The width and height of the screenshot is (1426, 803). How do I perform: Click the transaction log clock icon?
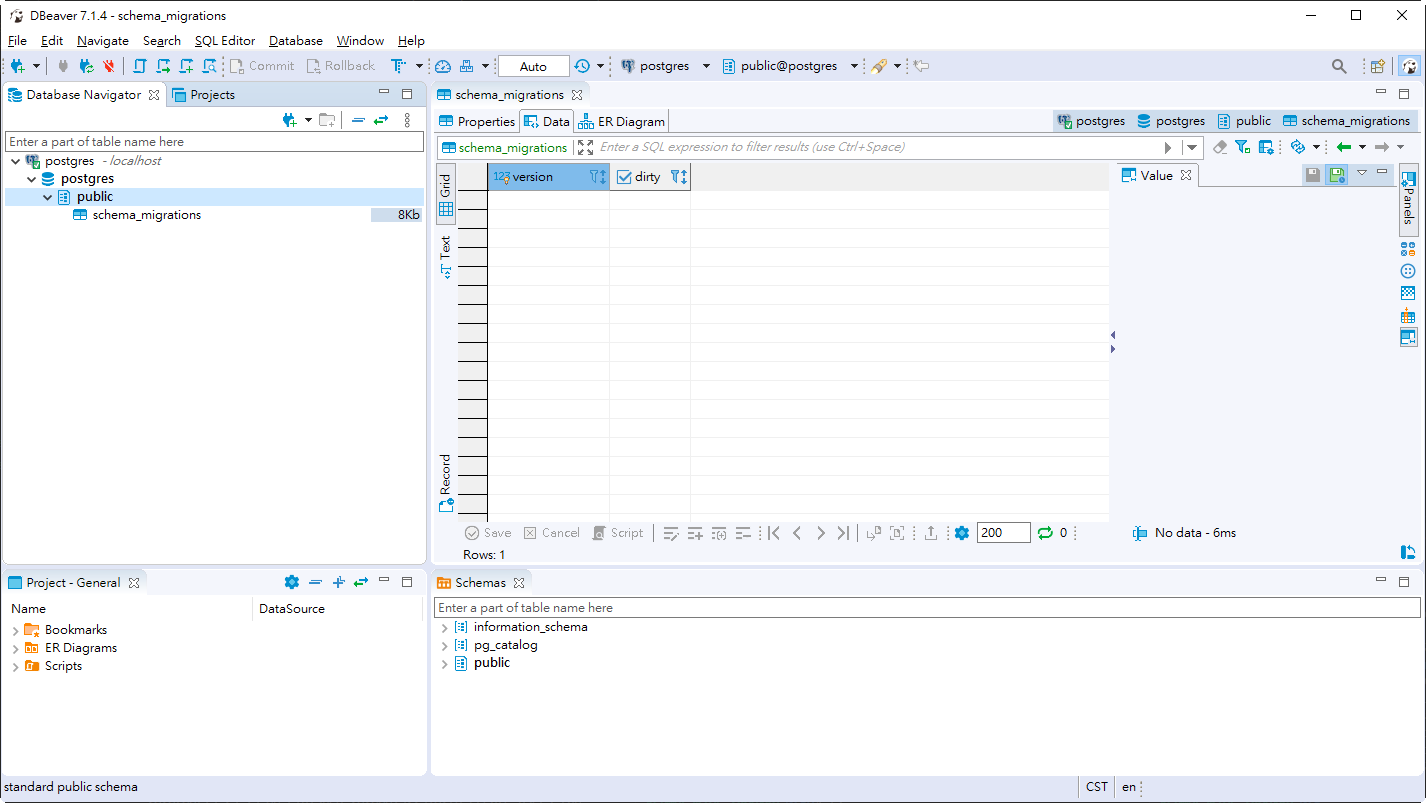(x=583, y=66)
